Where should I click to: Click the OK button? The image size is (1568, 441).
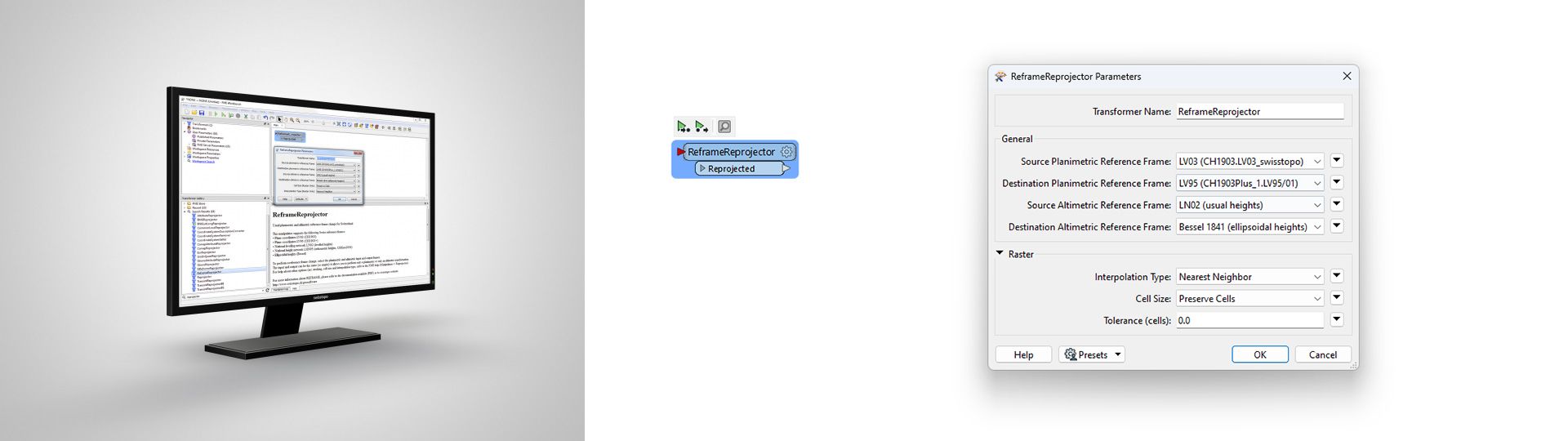tap(1259, 354)
